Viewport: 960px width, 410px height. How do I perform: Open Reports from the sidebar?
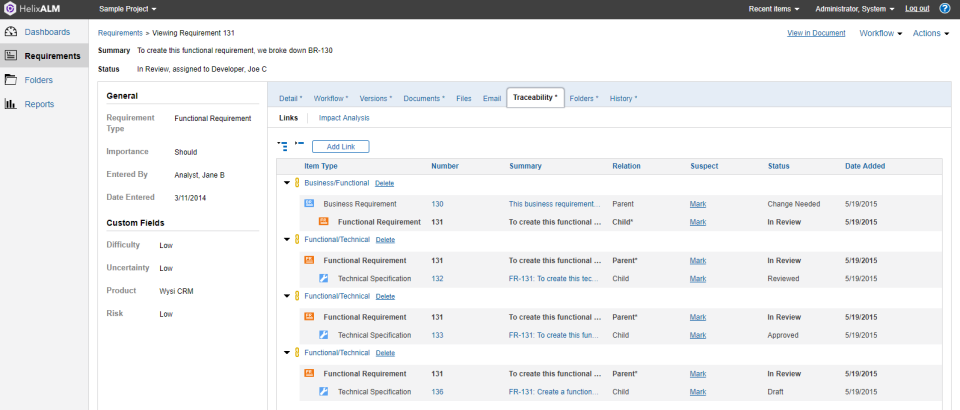(x=39, y=104)
